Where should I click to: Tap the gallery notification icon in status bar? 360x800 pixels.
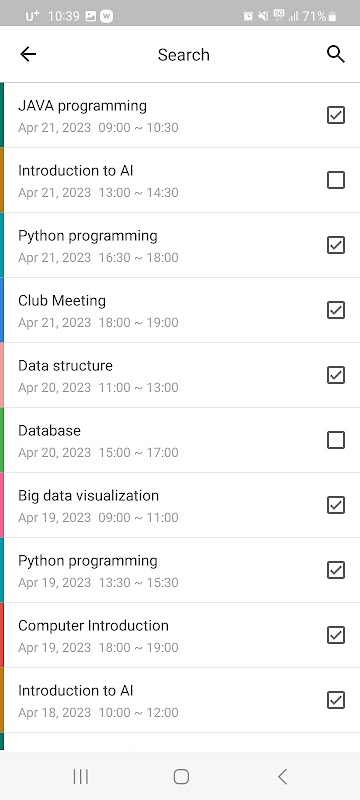pos(91,16)
